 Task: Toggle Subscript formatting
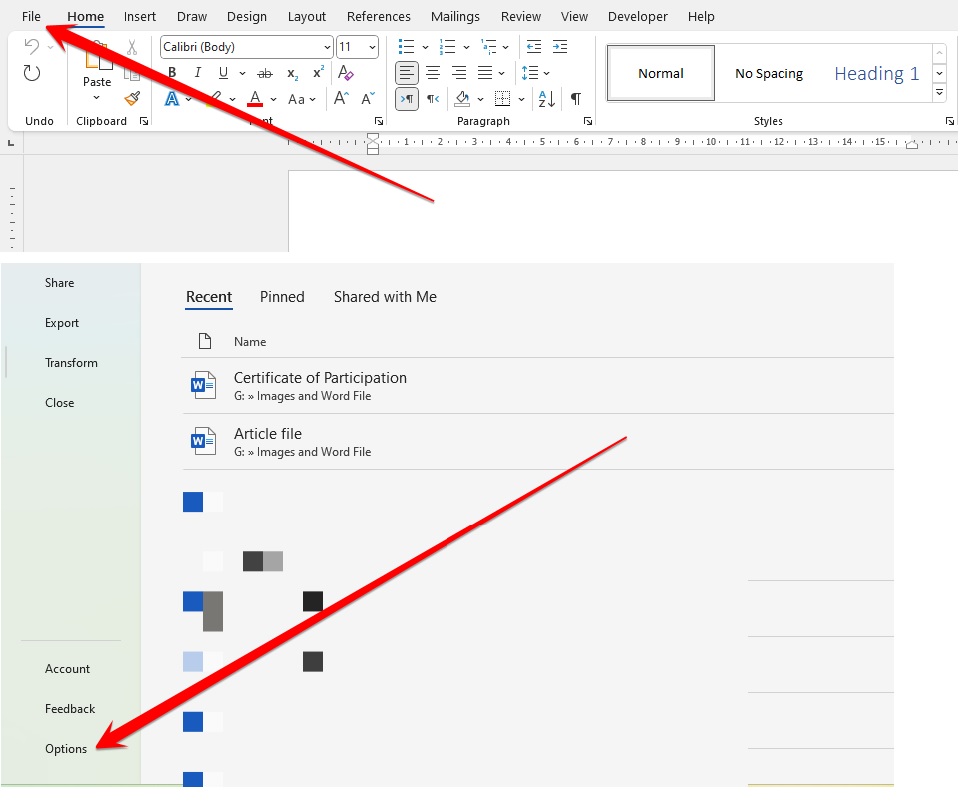[x=293, y=74]
